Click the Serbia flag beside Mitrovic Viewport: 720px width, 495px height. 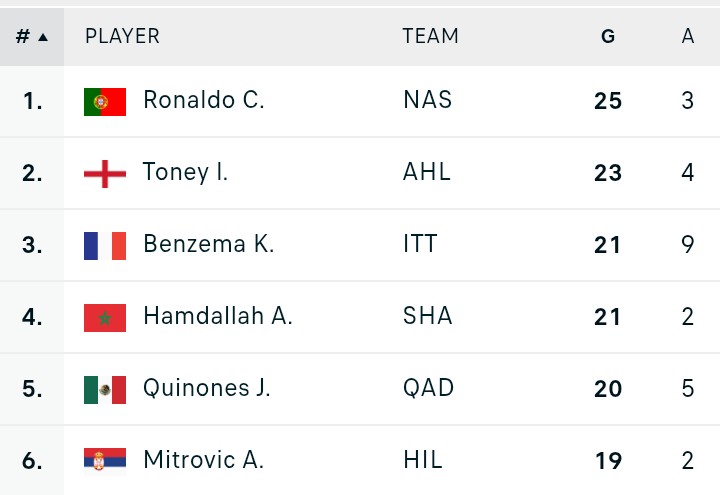pos(105,460)
